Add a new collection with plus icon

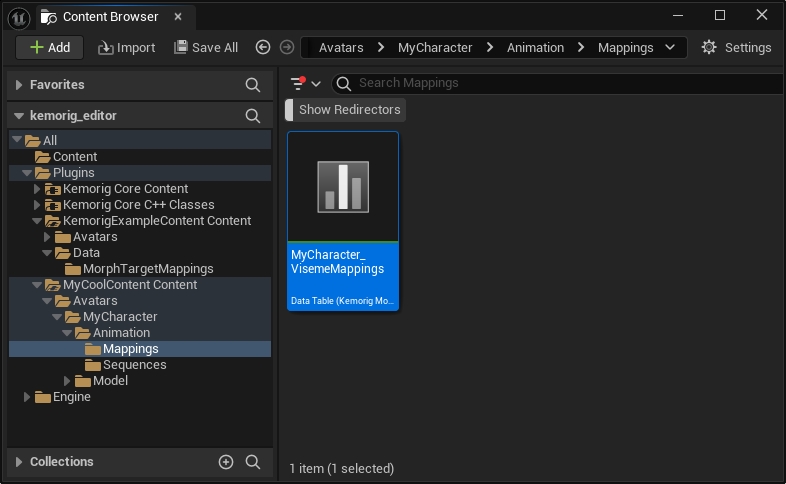(226, 462)
